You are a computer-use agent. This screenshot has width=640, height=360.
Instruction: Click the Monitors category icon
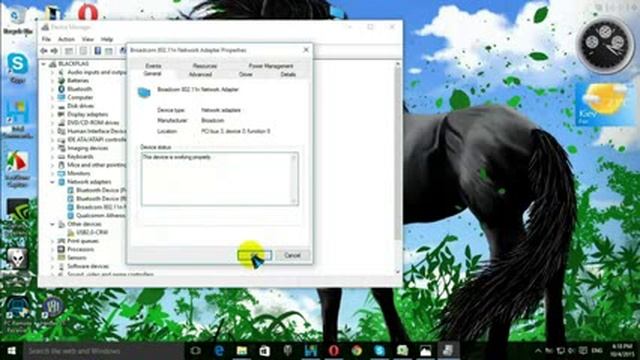(x=61, y=173)
